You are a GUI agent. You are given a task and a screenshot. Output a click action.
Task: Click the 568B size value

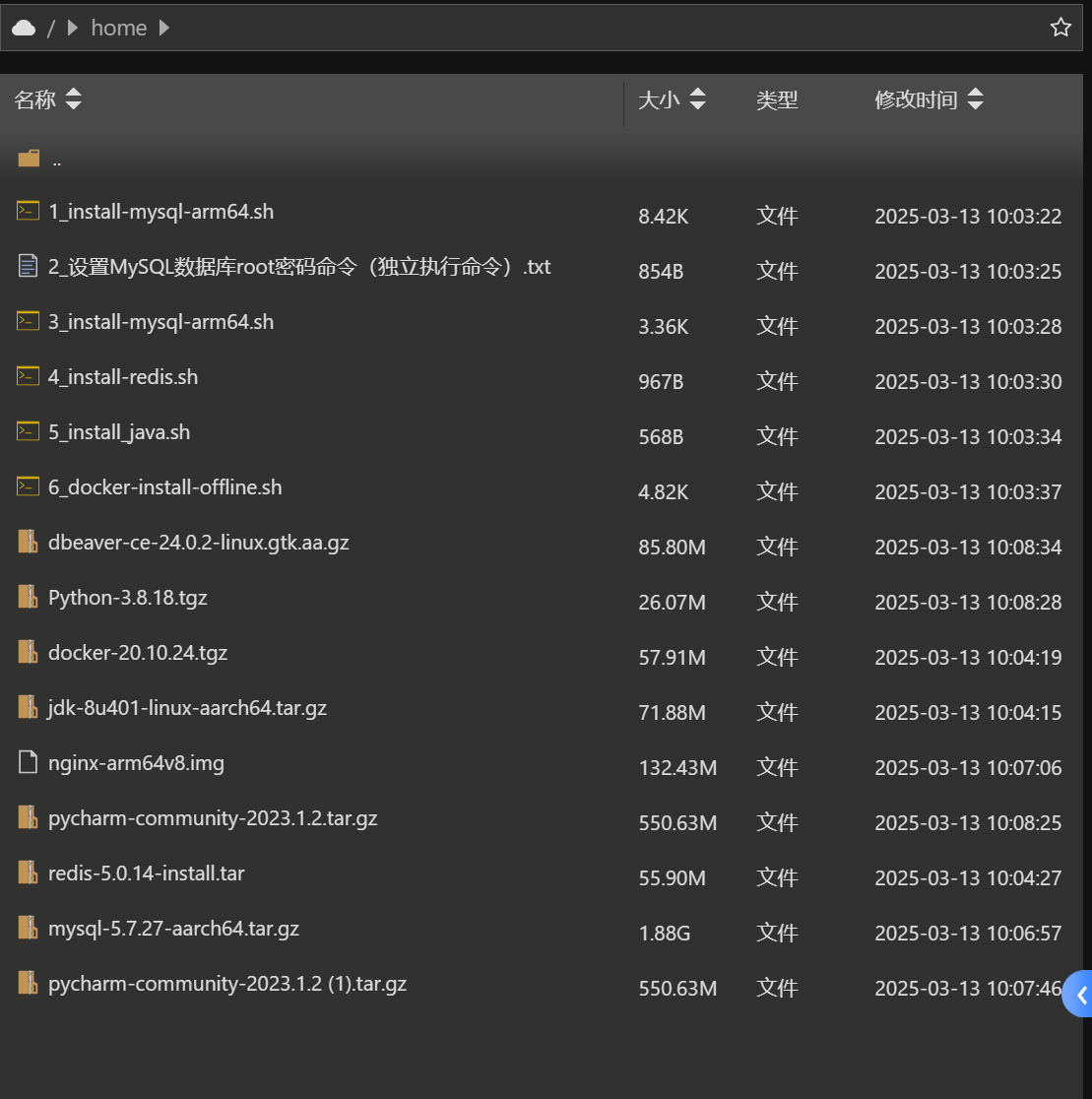[661, 437]
